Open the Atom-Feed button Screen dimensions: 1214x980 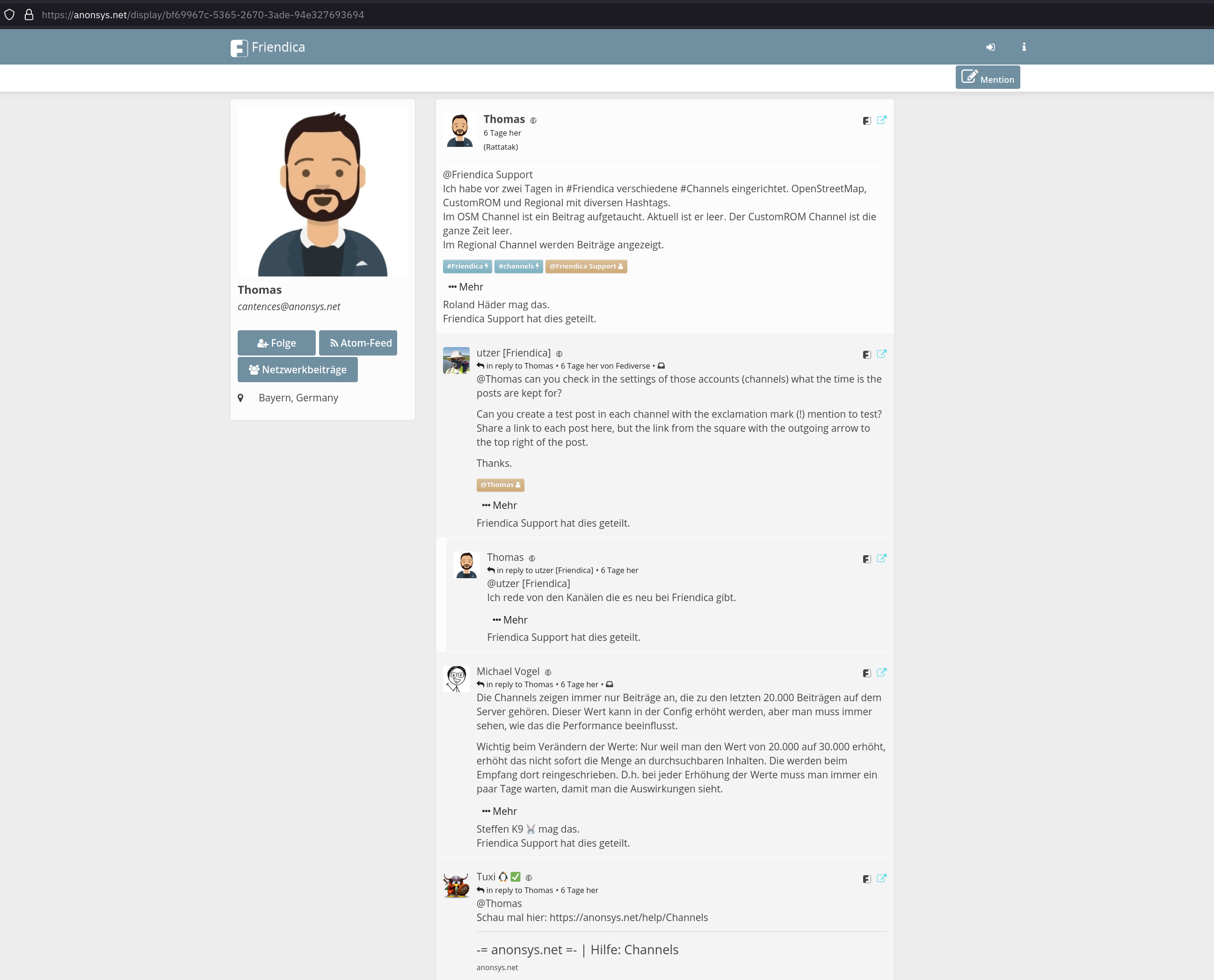(x=358, y=343)
